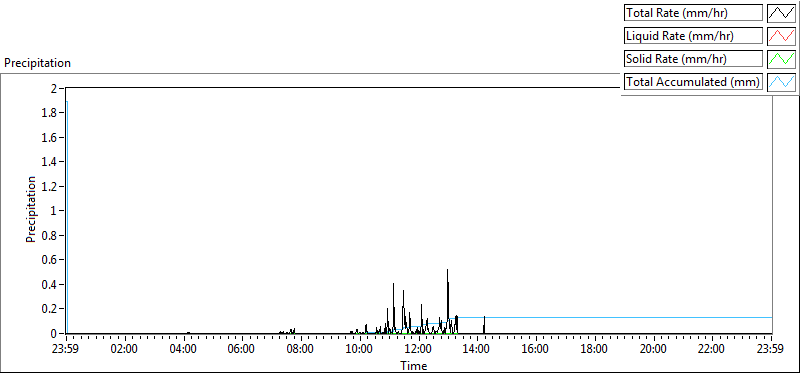Click the 18:00 time axis label
The height and width of the screenshot is (373, 800).
coord(594,350)
